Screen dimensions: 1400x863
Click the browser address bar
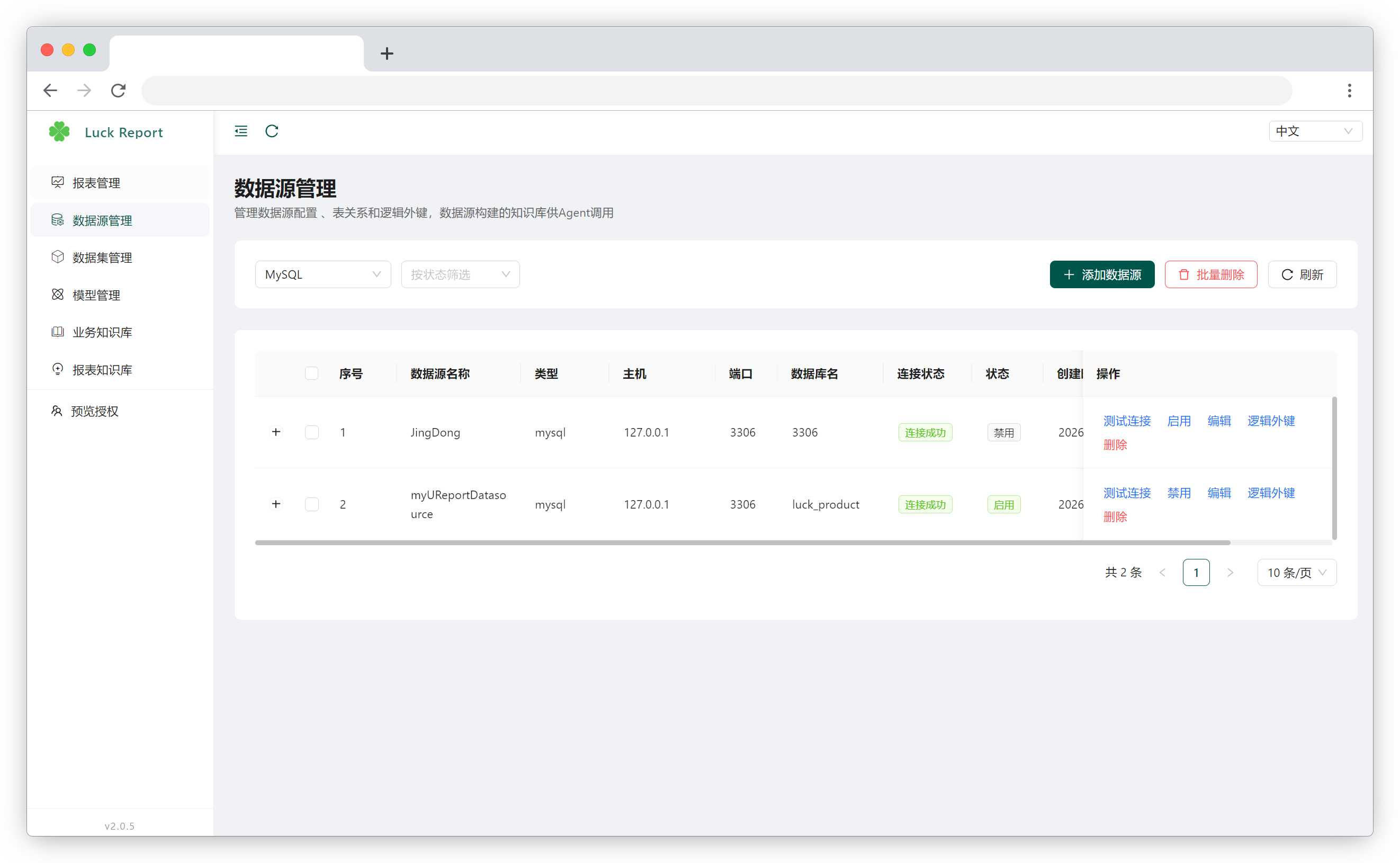[716, 90]
